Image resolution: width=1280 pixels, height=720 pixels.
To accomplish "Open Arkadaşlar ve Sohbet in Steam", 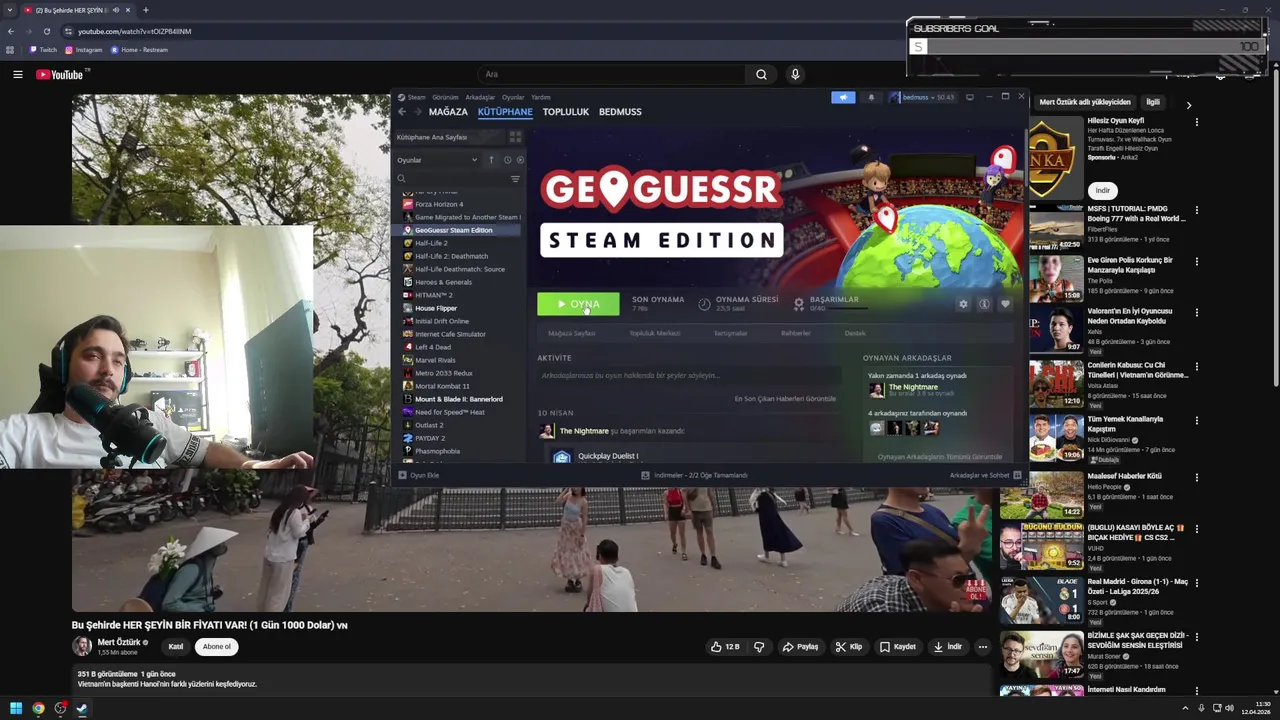I will pos(985,475).
